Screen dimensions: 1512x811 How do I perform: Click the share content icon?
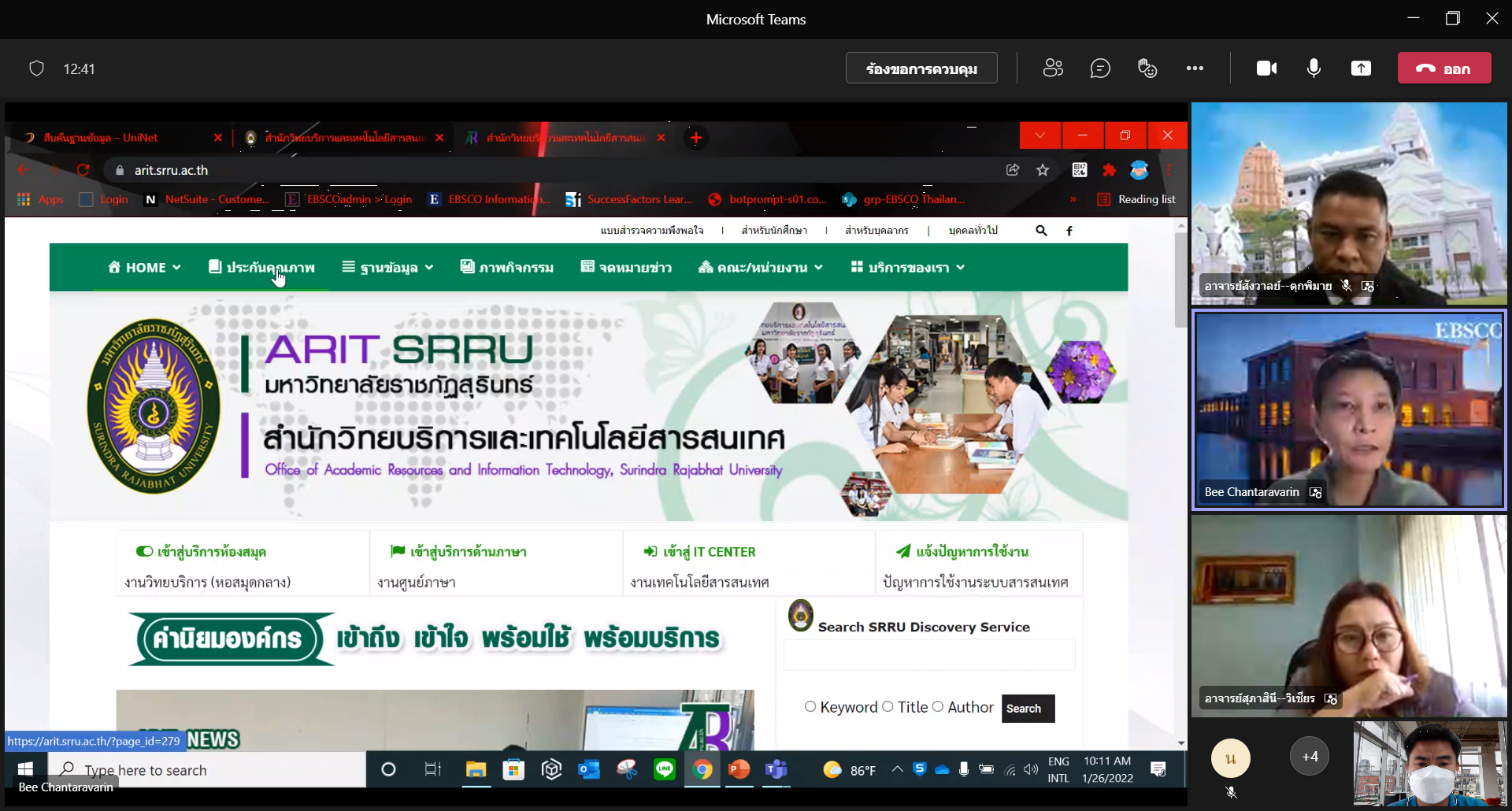[1361, 69]
